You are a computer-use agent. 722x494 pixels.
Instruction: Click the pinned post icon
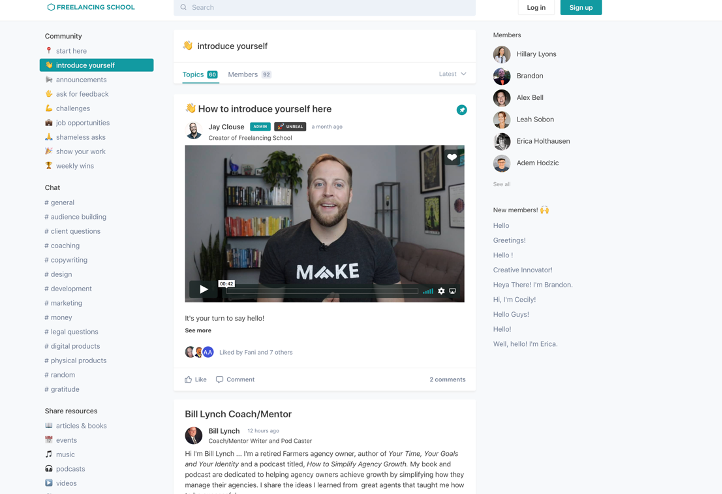(461, 110)
